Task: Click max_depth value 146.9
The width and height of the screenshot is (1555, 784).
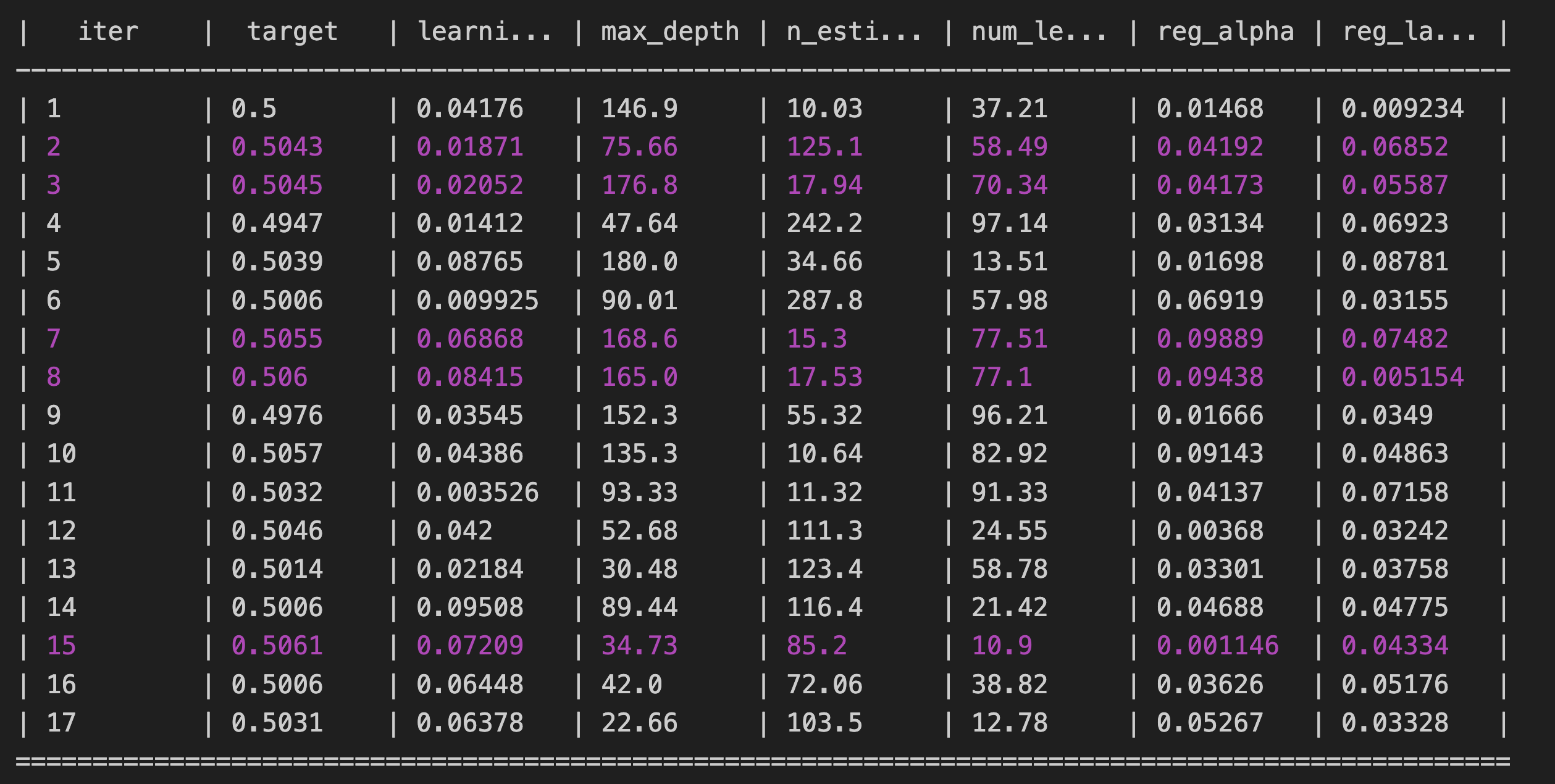Action: pyautogui.click(x=640, y=109)
